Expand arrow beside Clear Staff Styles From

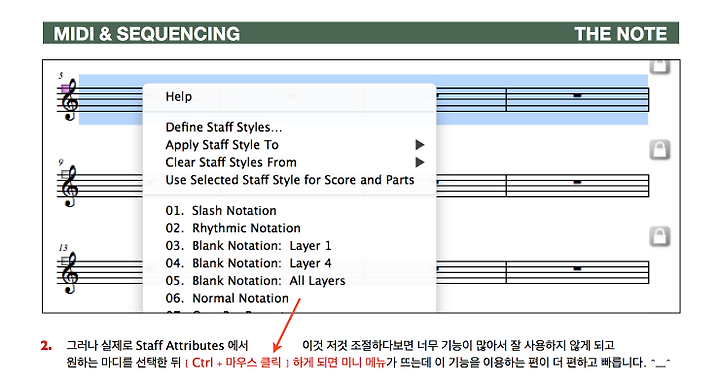pos(420,163)
